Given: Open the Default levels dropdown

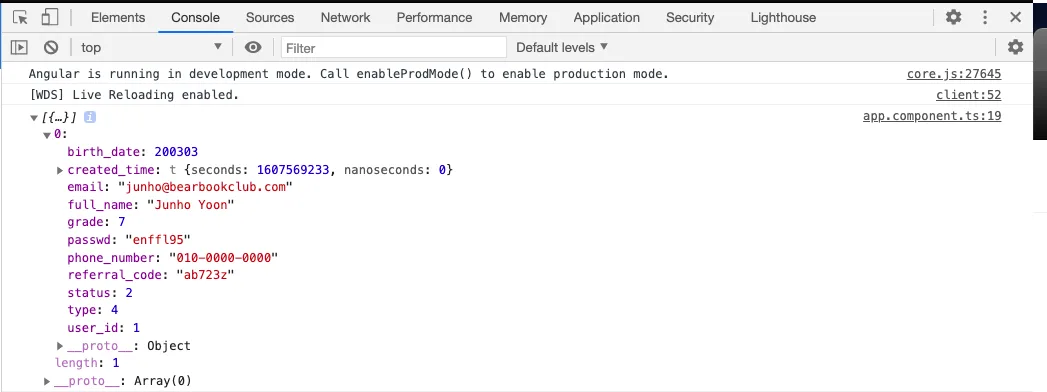Looking at the screenshot, I should pyautogui.click(x=562, y=47).
